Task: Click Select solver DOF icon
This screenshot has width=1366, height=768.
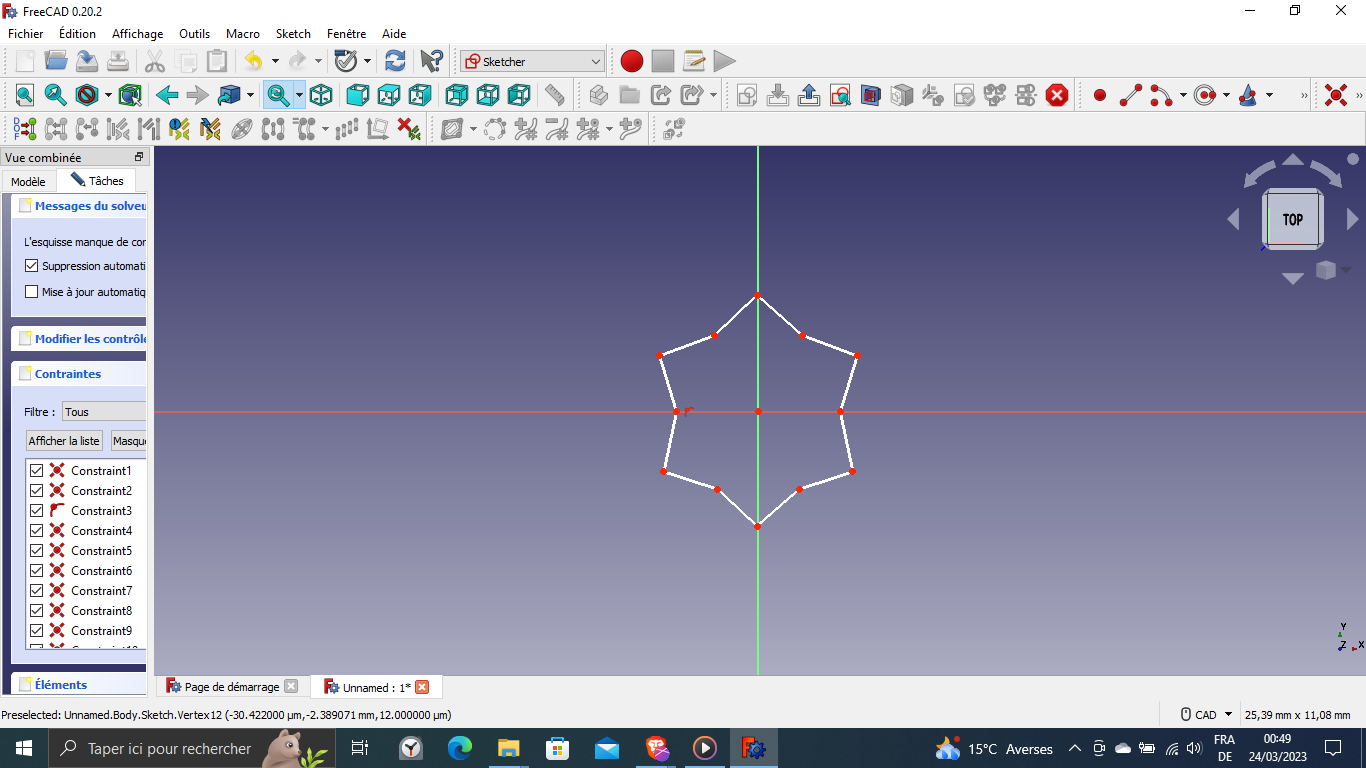Action: [25, 129]
